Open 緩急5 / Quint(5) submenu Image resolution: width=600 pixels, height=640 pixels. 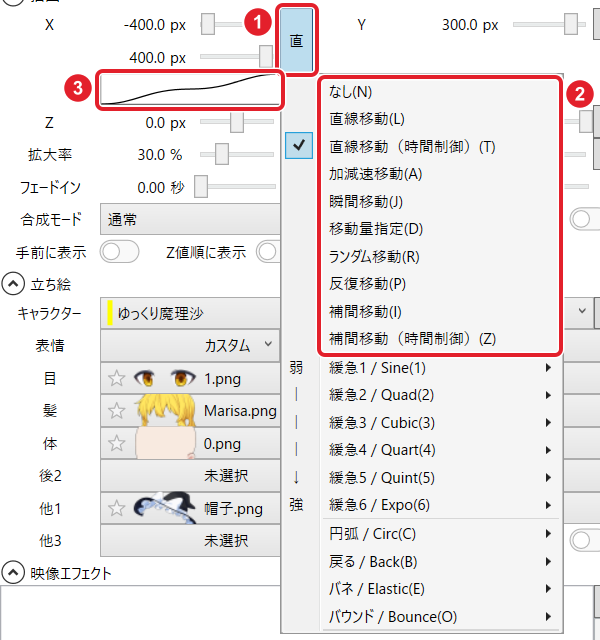click(x=440, y=478)
